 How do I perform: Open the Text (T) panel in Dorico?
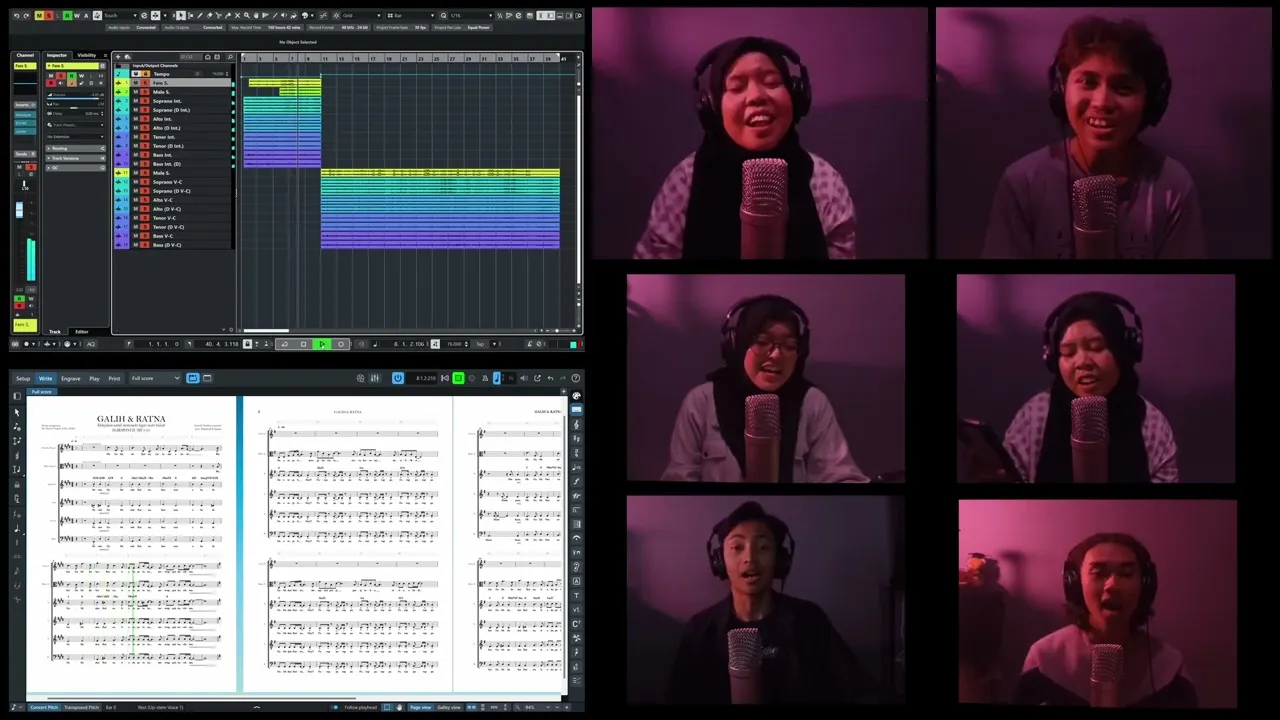[x=577, y=595]
